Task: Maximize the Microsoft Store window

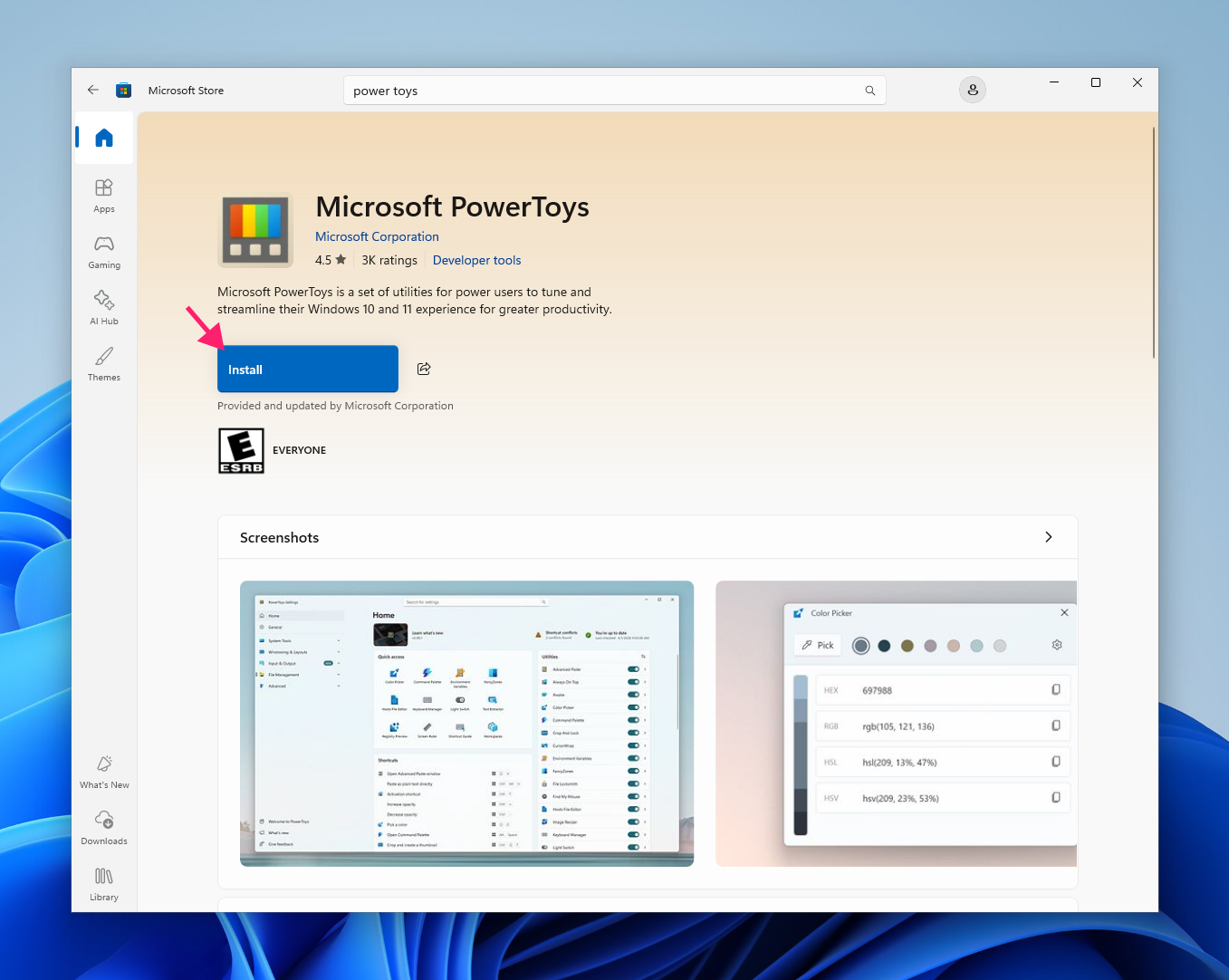Action: 1096,82
